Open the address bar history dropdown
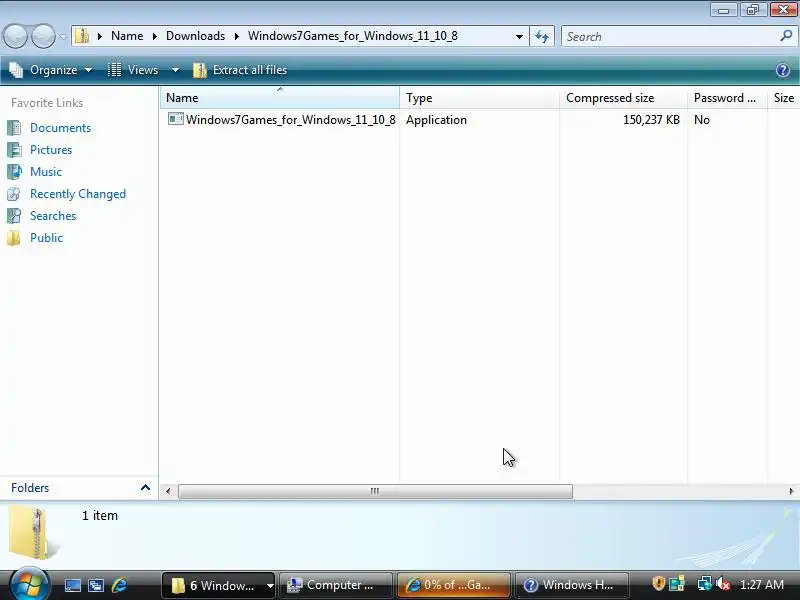The image size is (800, 600). pos(519,37)
